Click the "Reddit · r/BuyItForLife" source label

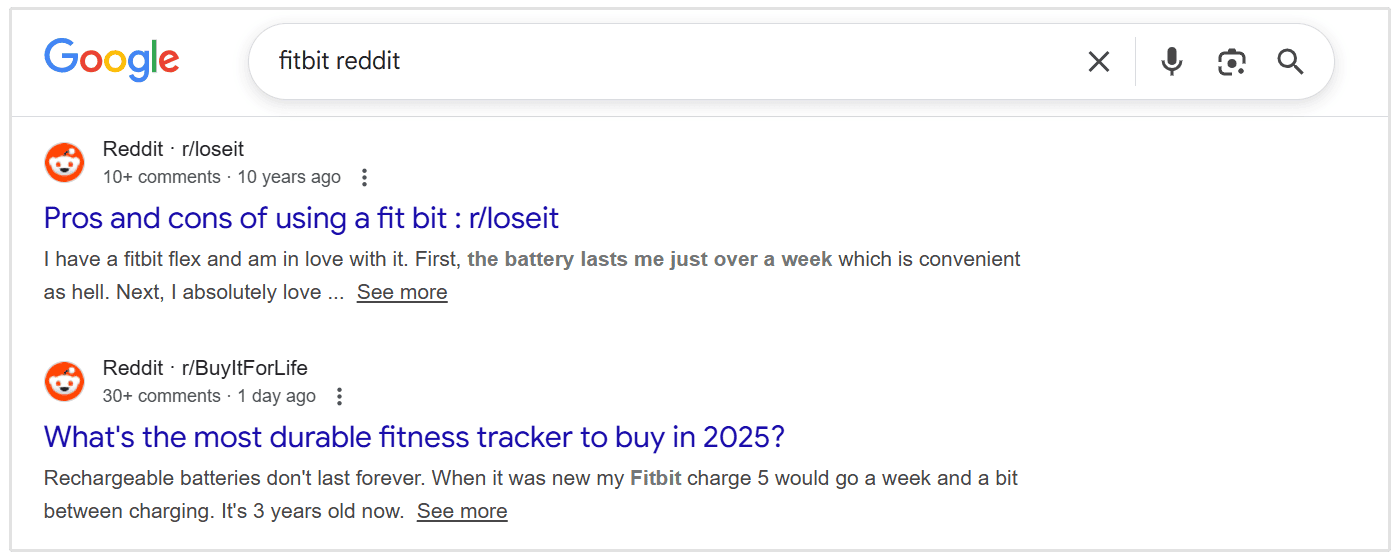205,369
